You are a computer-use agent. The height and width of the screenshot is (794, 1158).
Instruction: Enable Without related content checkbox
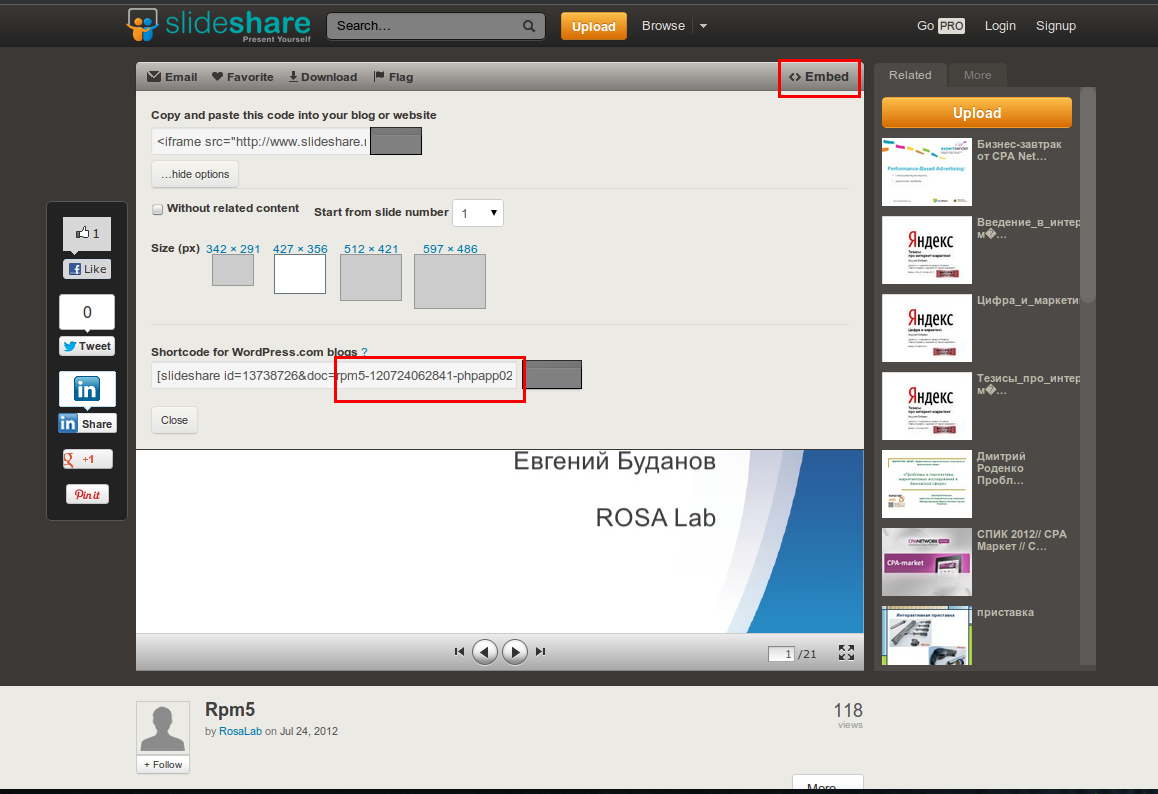click(157, 209)
